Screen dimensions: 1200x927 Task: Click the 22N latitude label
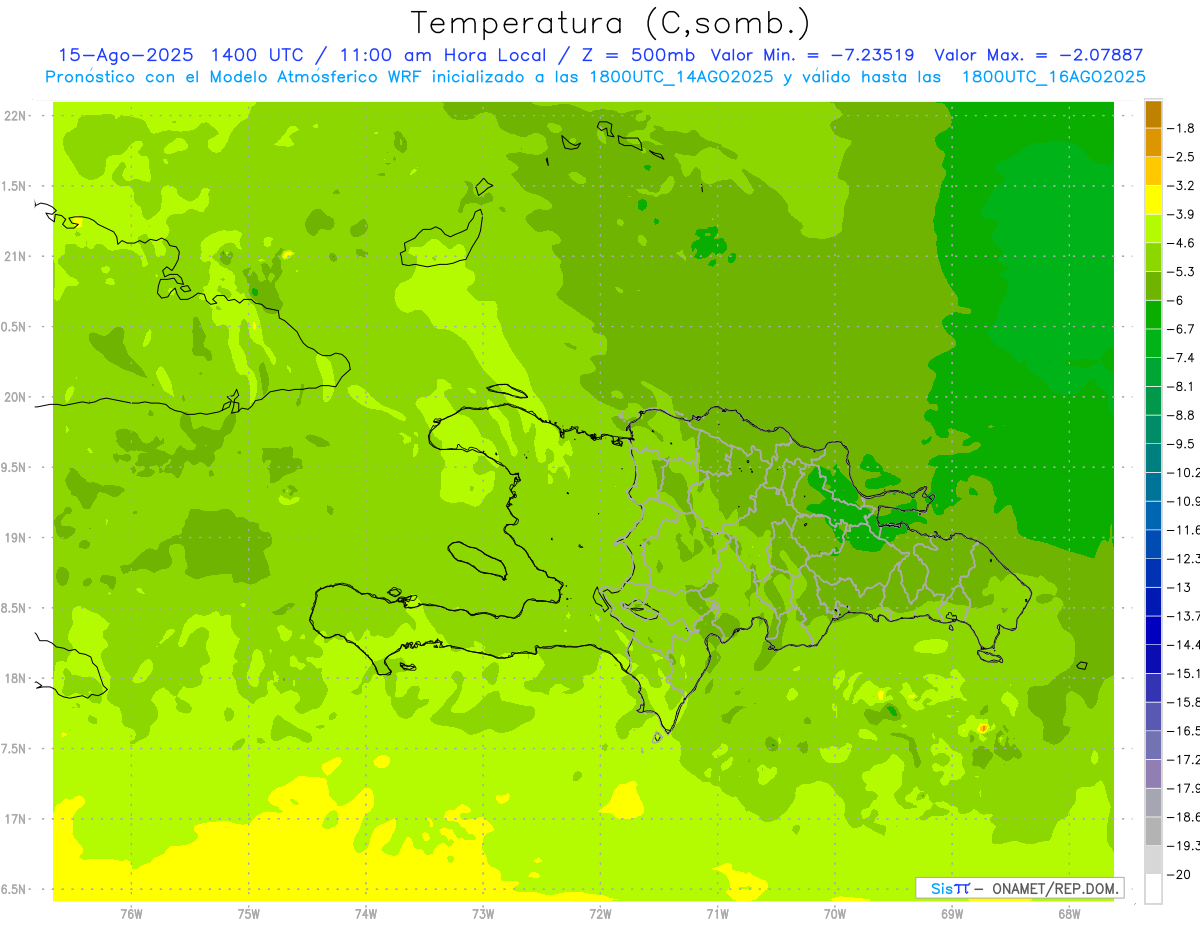16,116
